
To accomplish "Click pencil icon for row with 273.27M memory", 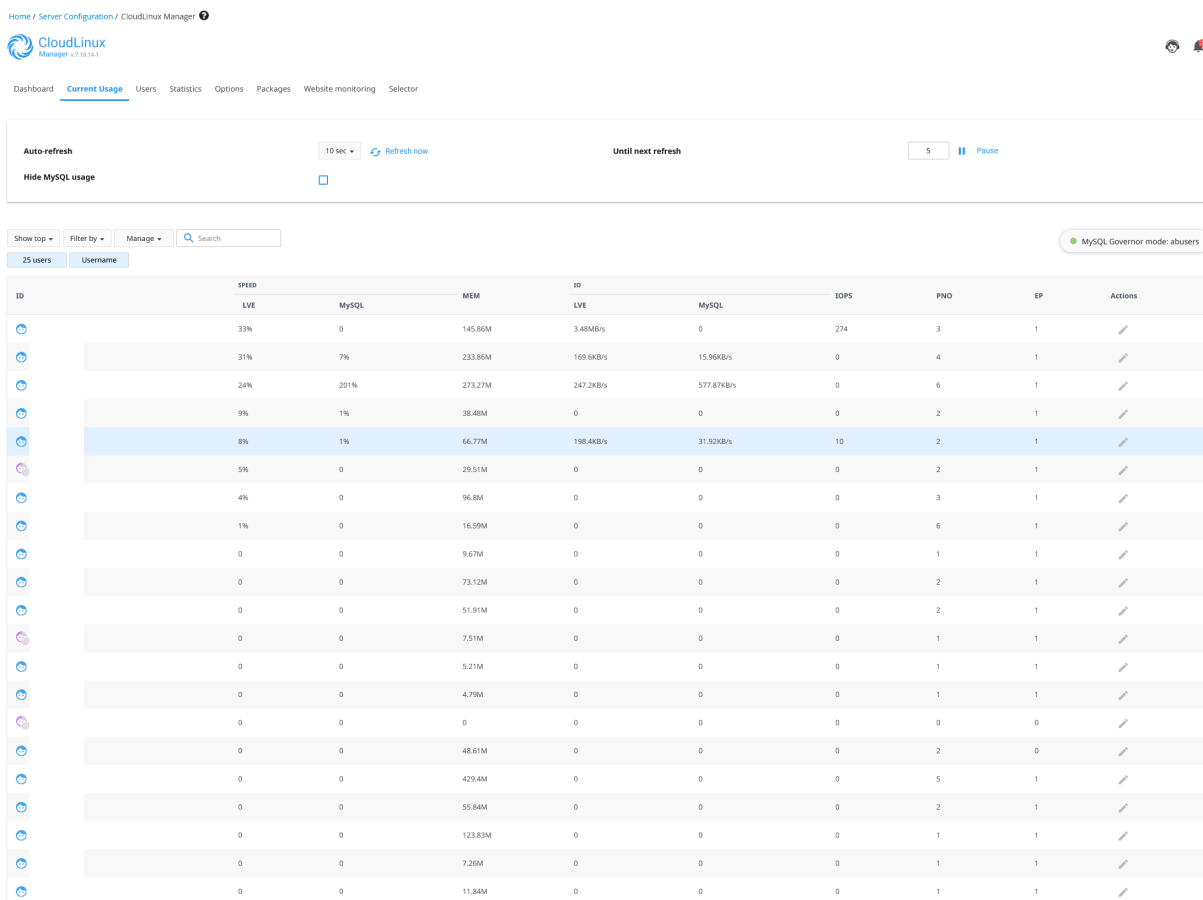I will coord(1123,386).
